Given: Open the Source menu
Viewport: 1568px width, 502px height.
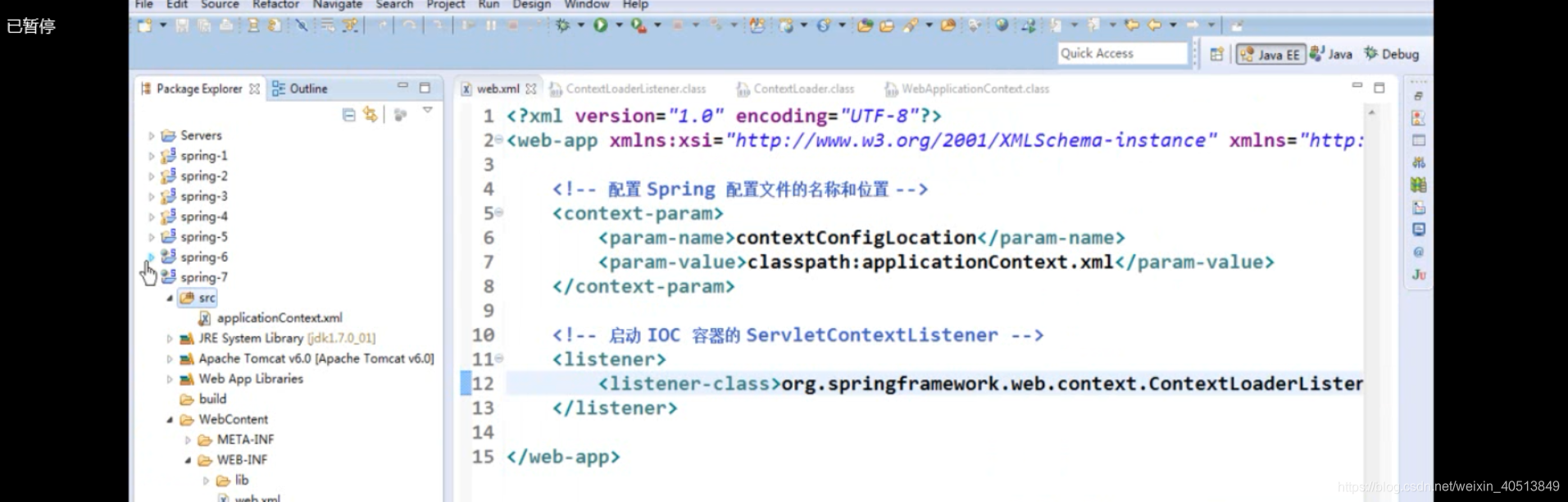Looking at the screenshot, I should click(220, 4).
